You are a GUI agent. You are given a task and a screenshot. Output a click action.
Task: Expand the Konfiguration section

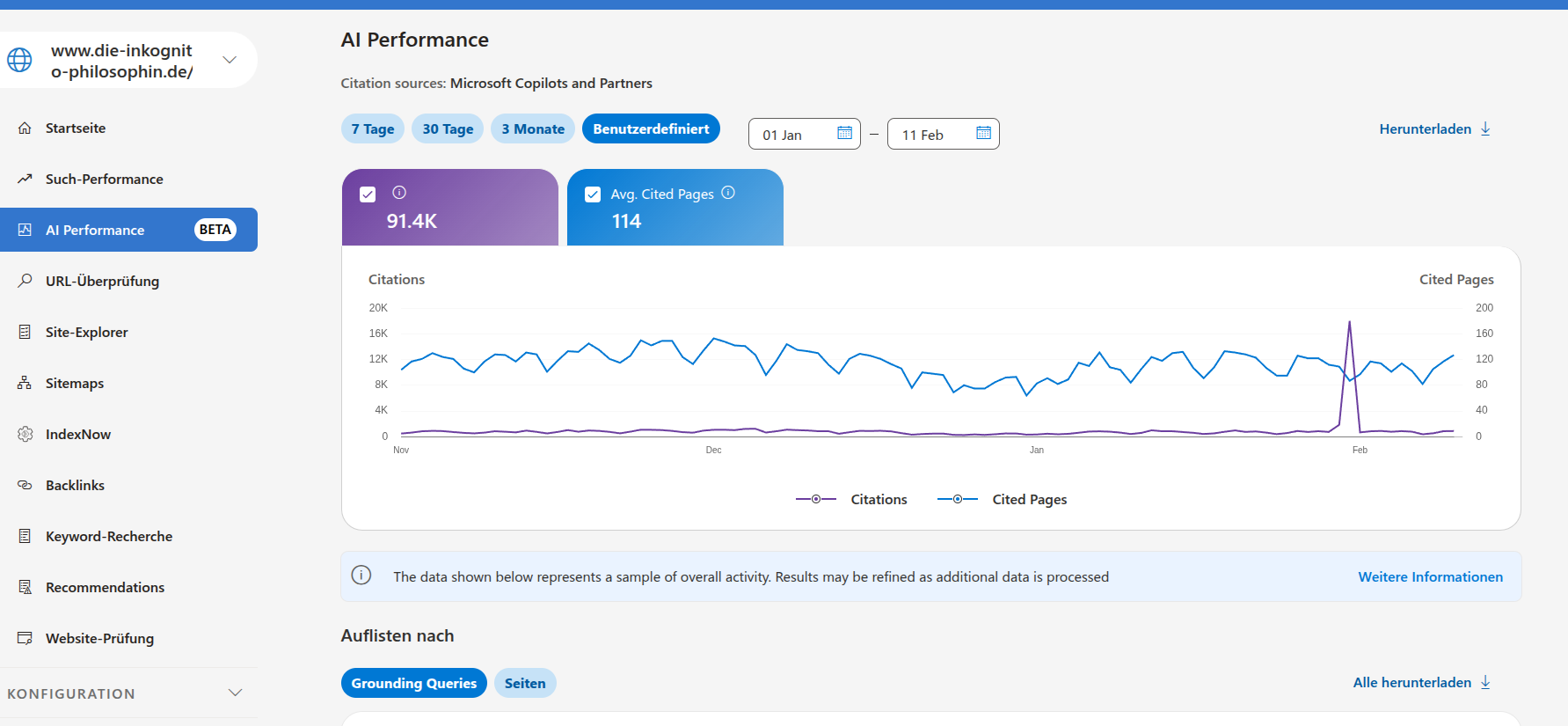(235, 693)
